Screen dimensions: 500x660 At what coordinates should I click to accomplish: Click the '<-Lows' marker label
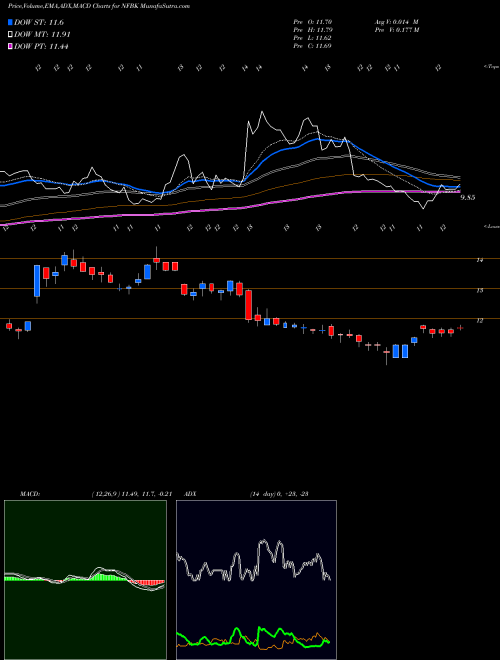pyautogui.click(x=491, y=226)
